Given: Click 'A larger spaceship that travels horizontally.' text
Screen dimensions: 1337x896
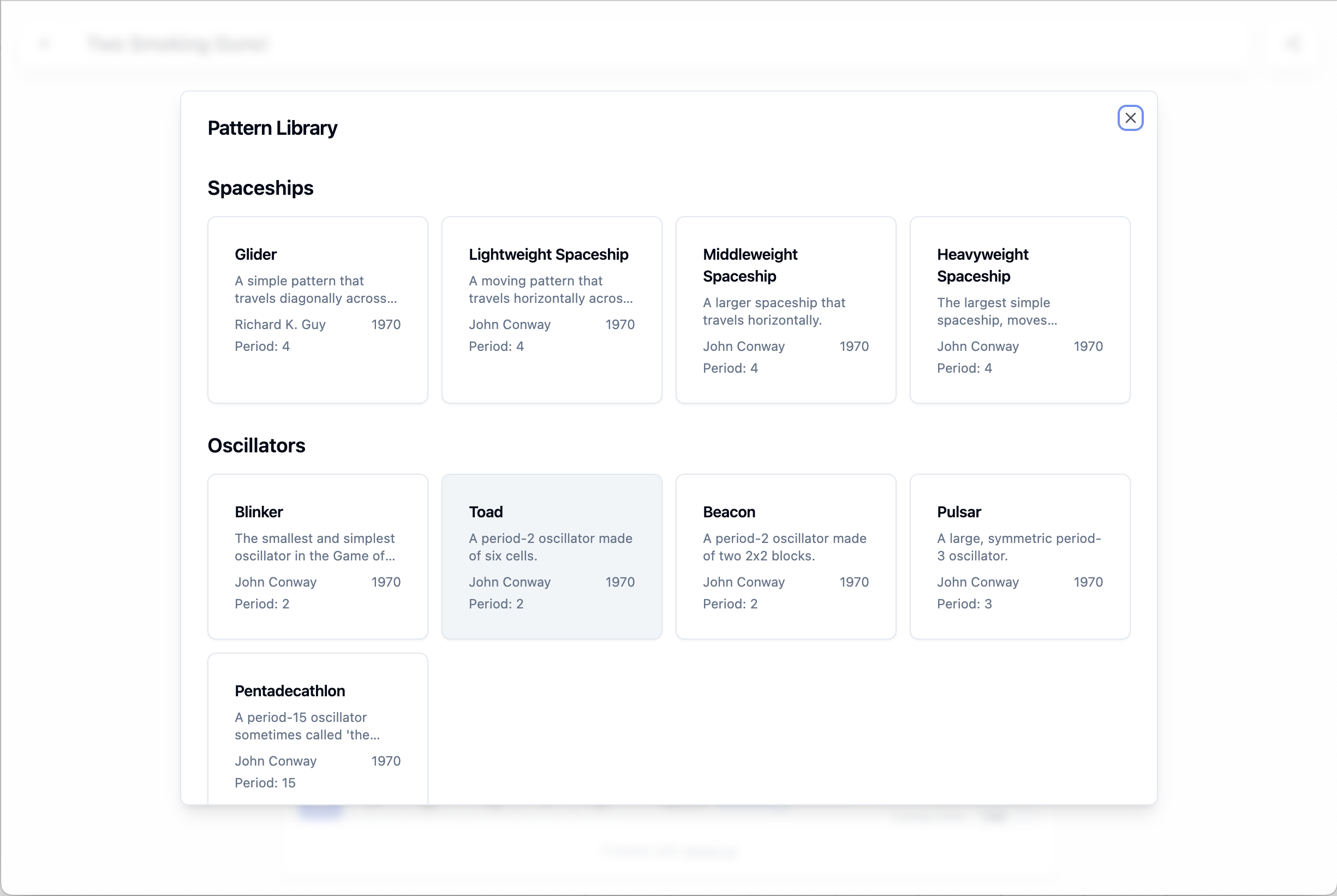Looking at the screenshot, I should coord(774,312).
